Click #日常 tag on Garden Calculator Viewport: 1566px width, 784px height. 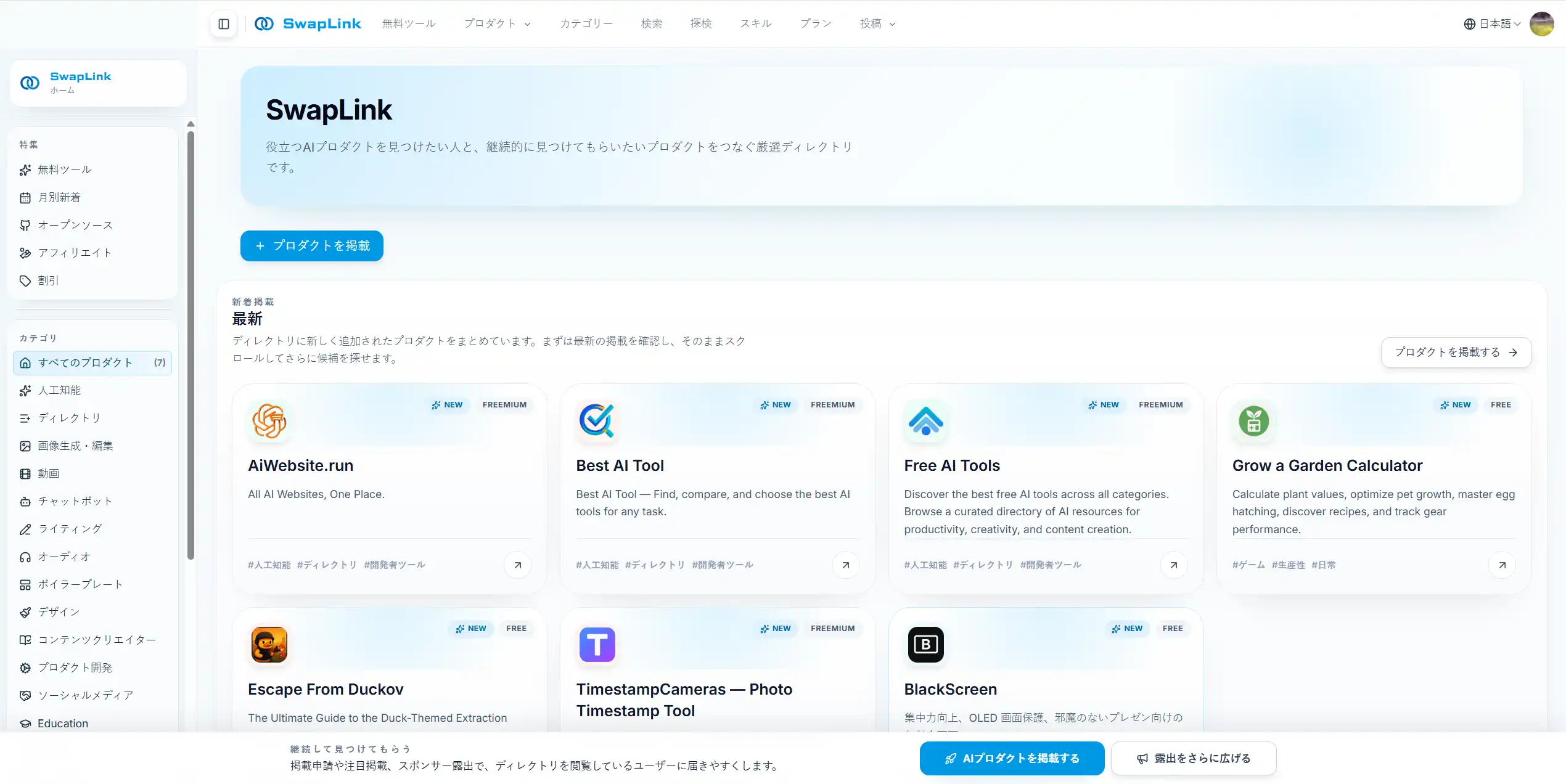(1324, 565)
